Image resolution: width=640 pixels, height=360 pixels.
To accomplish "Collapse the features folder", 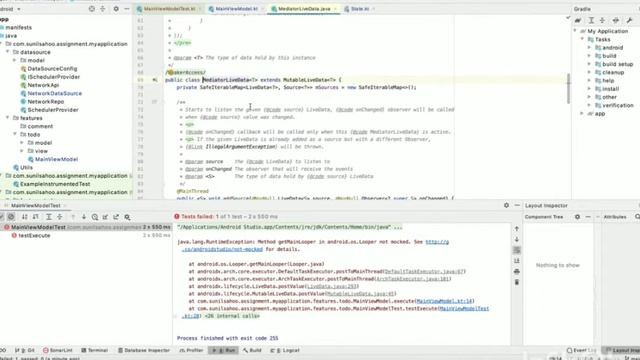I will [7, 118].
